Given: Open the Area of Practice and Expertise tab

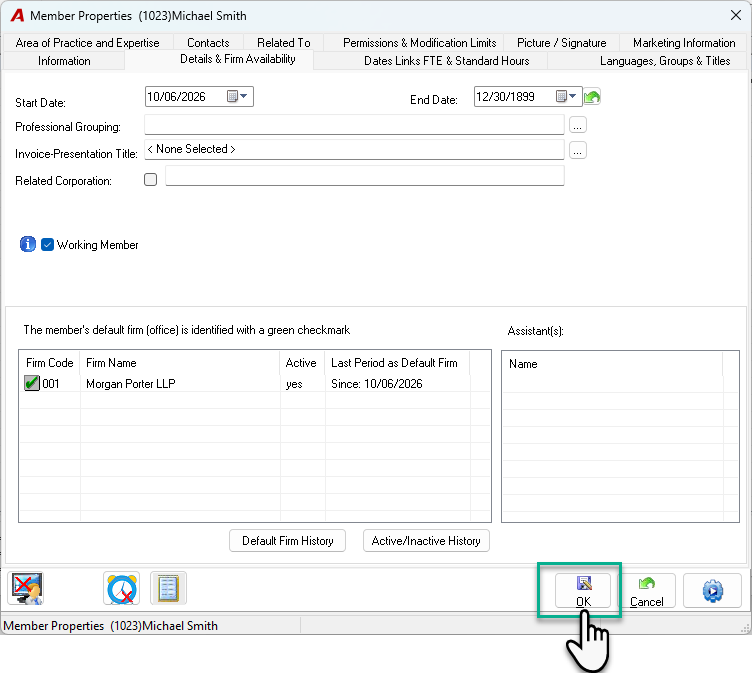Looking at the screenshot, I should click(x=87, y=43).
